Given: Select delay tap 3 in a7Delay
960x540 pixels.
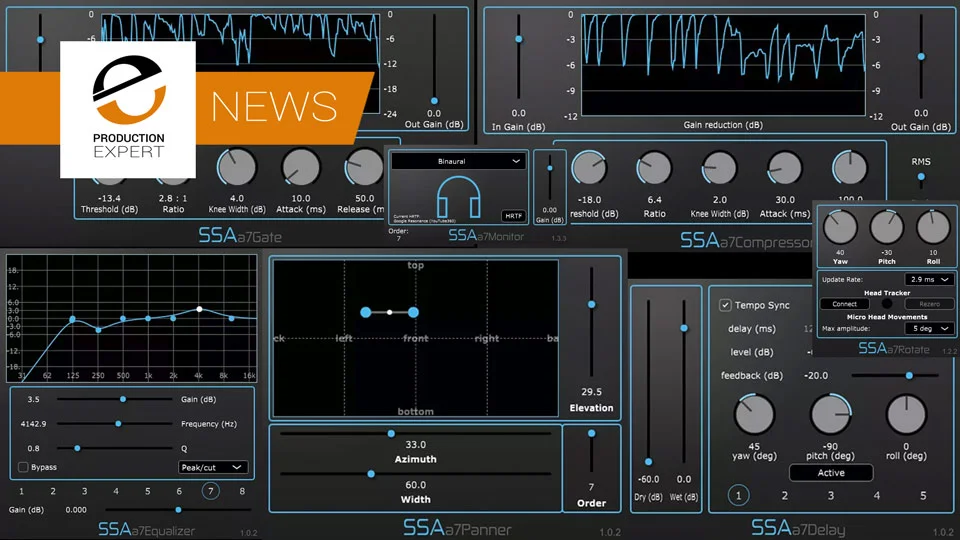Looking at the screenshot, I should [x=831, y=495].
